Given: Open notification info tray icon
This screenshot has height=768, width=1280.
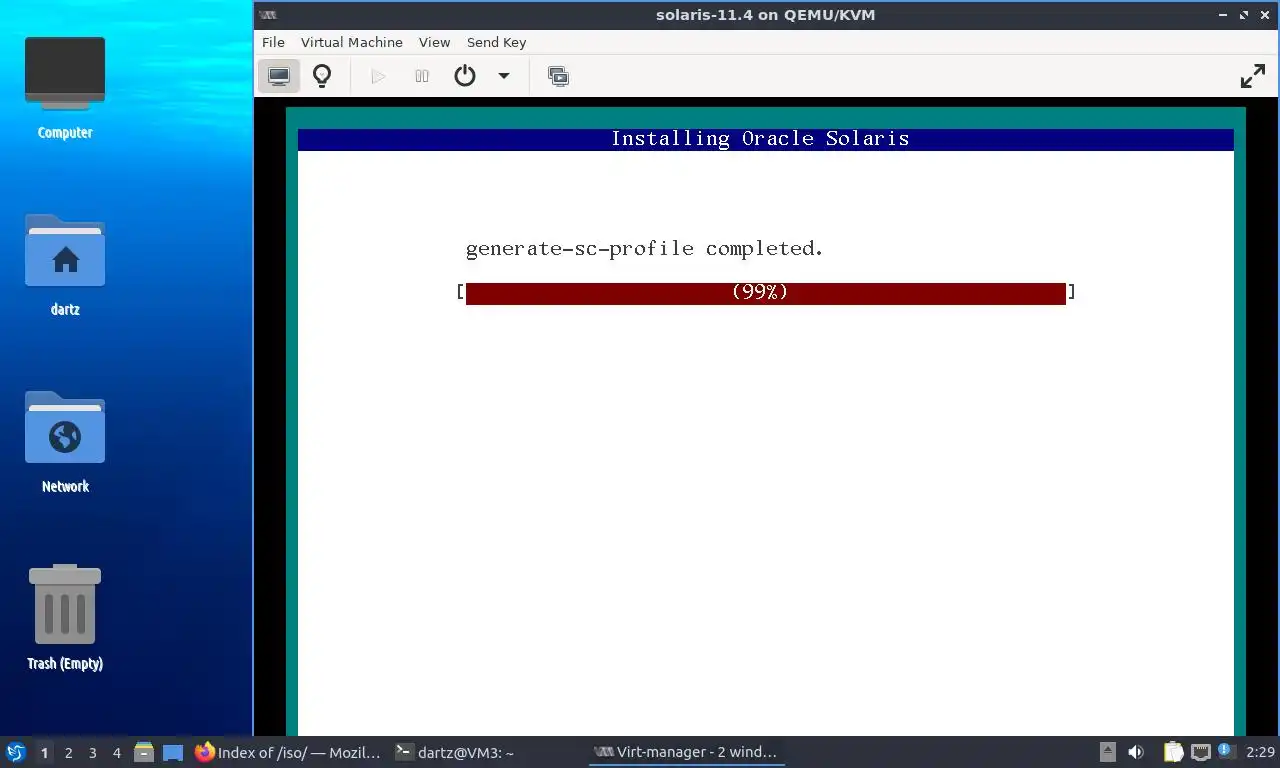Looking at the screenshot, I should tap(1225, 751).
